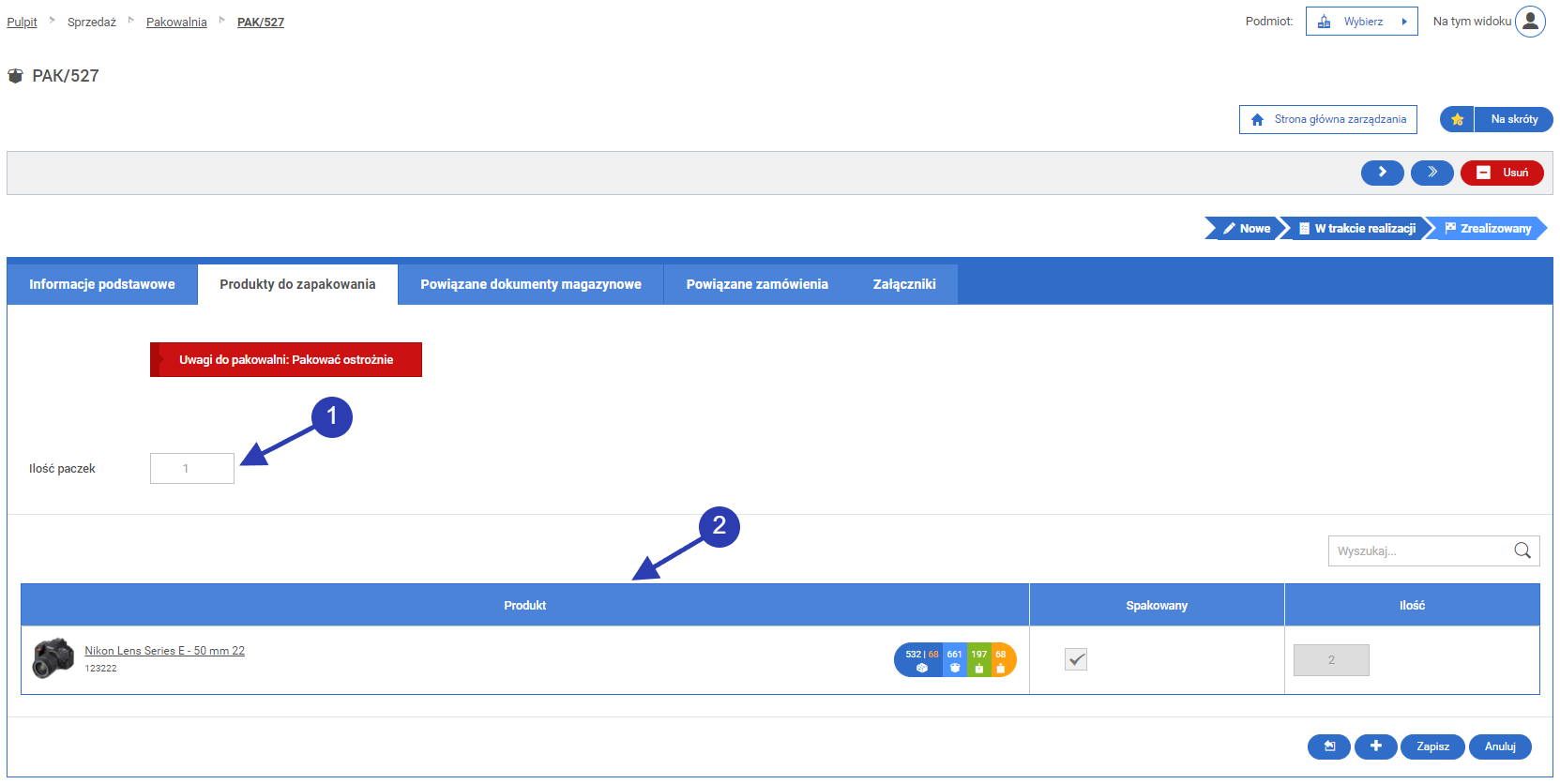
Task: Click the green 197 stock badge
Action: click(978, 660)
